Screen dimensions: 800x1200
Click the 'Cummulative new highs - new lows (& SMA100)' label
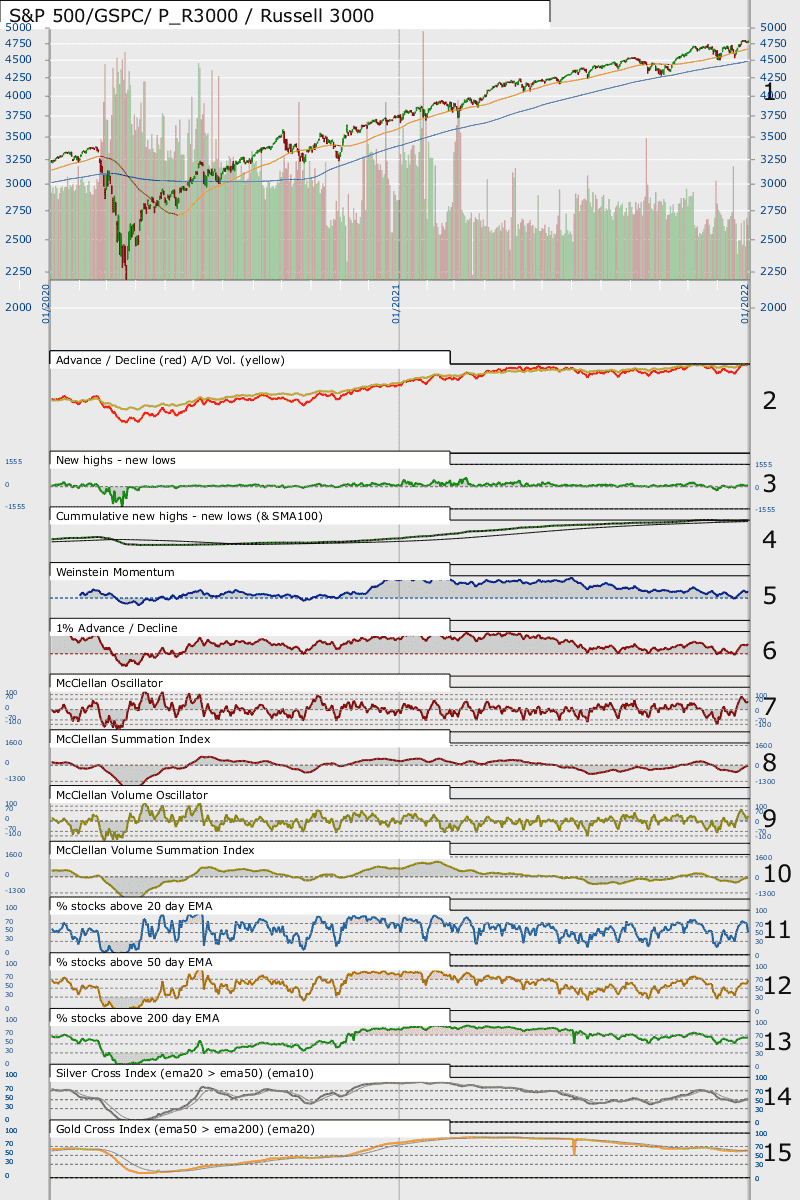click(189, 516)
